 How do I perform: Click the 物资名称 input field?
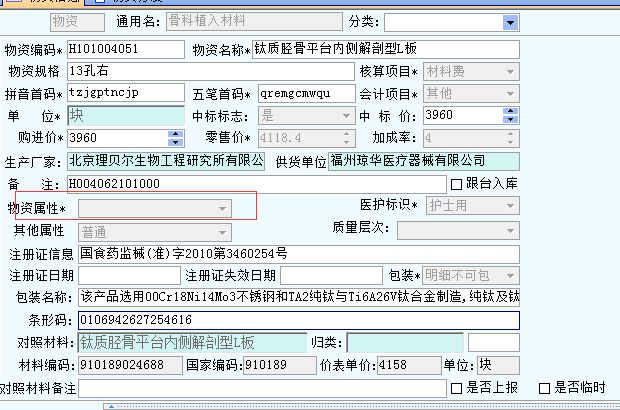click(x=386, y=49)
